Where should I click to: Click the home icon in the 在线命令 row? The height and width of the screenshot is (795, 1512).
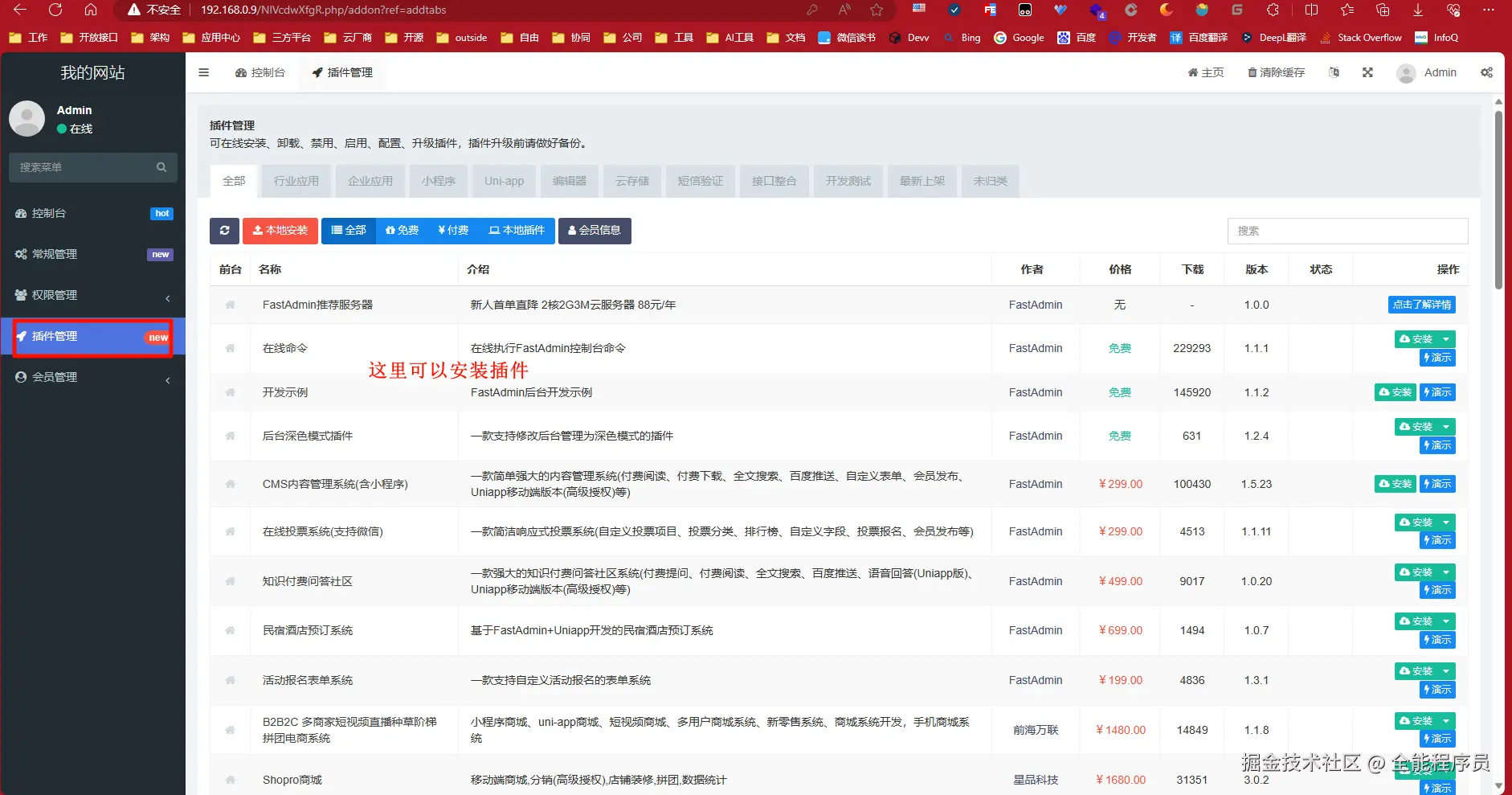[230, 348]
